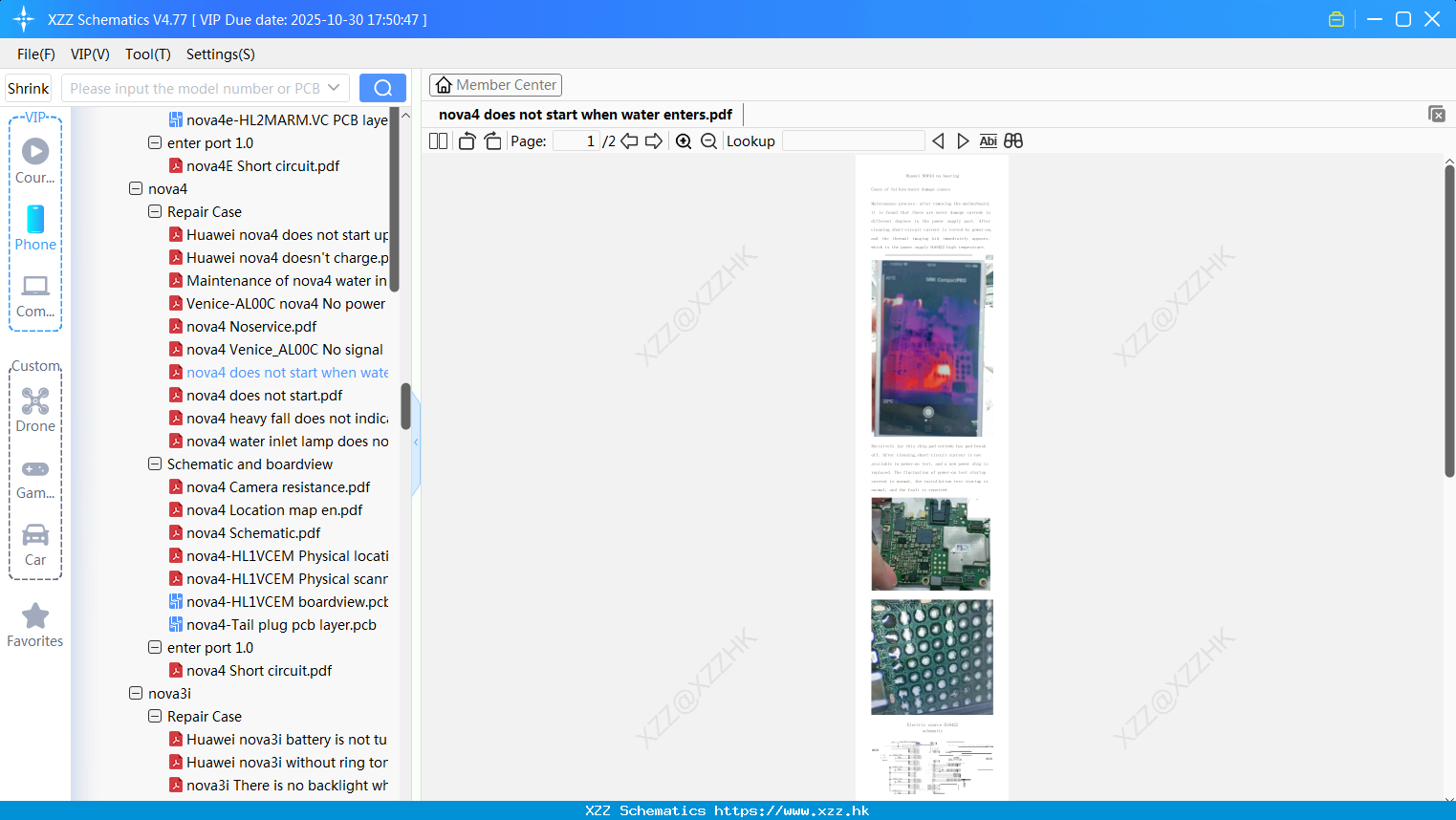Select the Drone category icon

click(35, 410)
